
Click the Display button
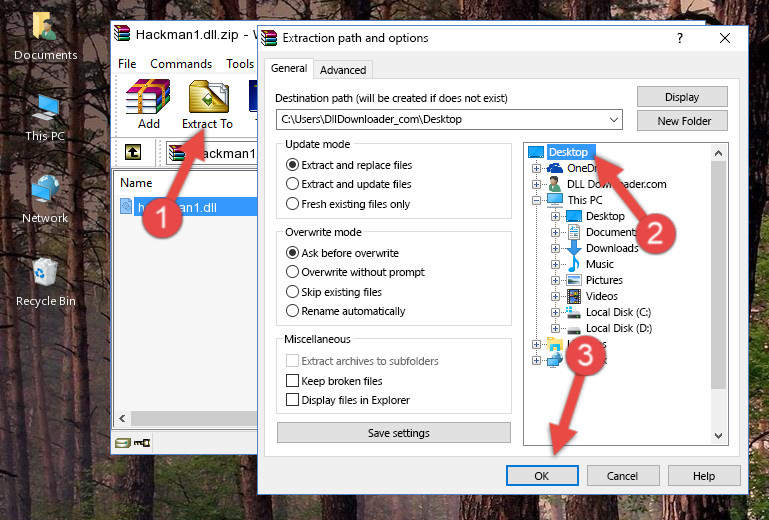[682, 97]
